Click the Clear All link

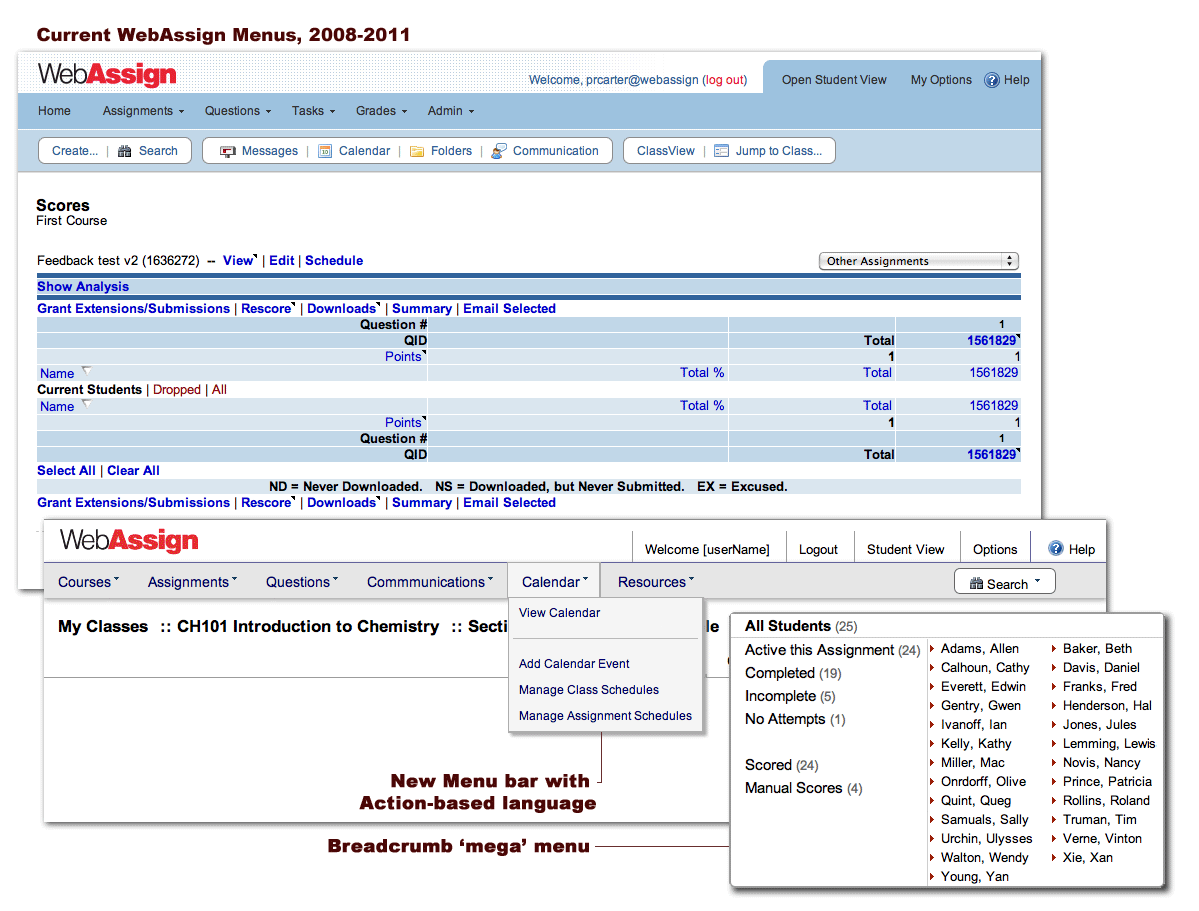pyautogui.click(x=133, y=471)
